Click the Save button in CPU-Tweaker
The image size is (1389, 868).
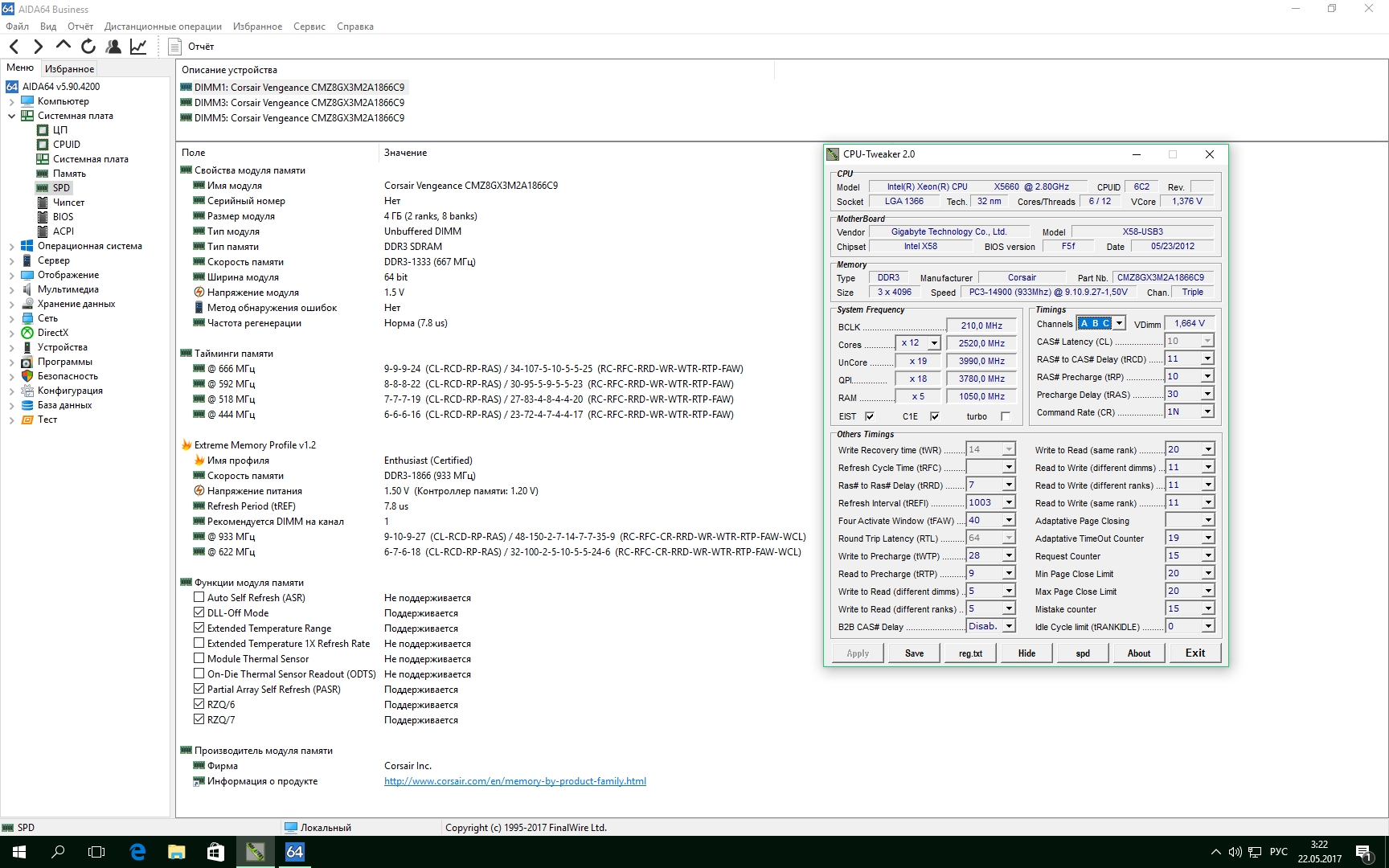(x=914, y=653)
